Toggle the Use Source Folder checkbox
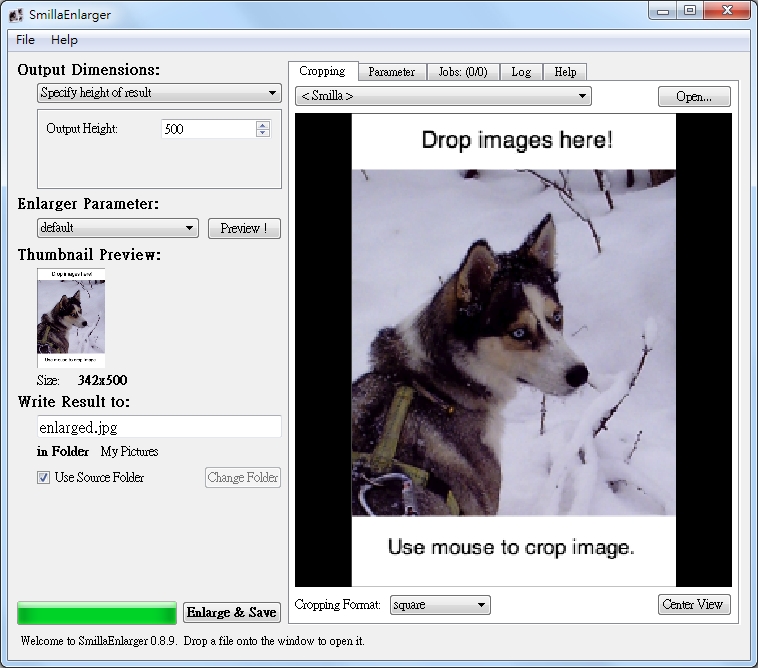 pos(44,478)
